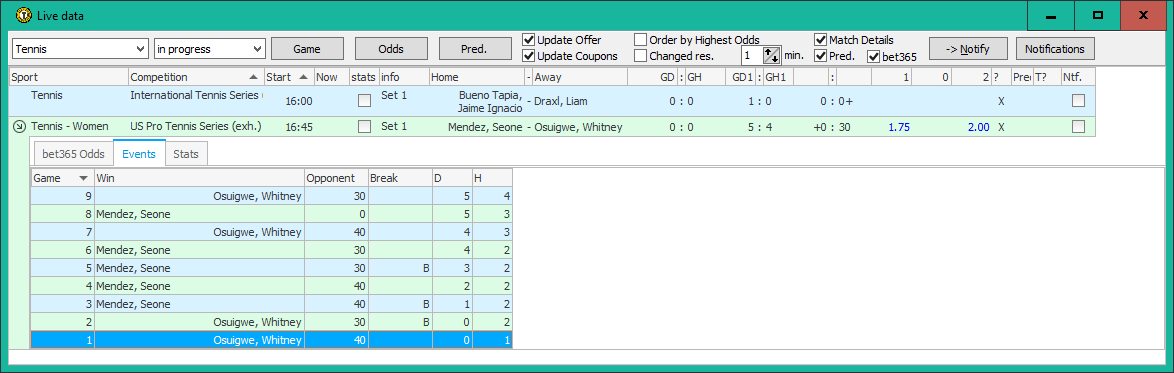
Task: Click the Away column header
Action: (x=579, y=76)
